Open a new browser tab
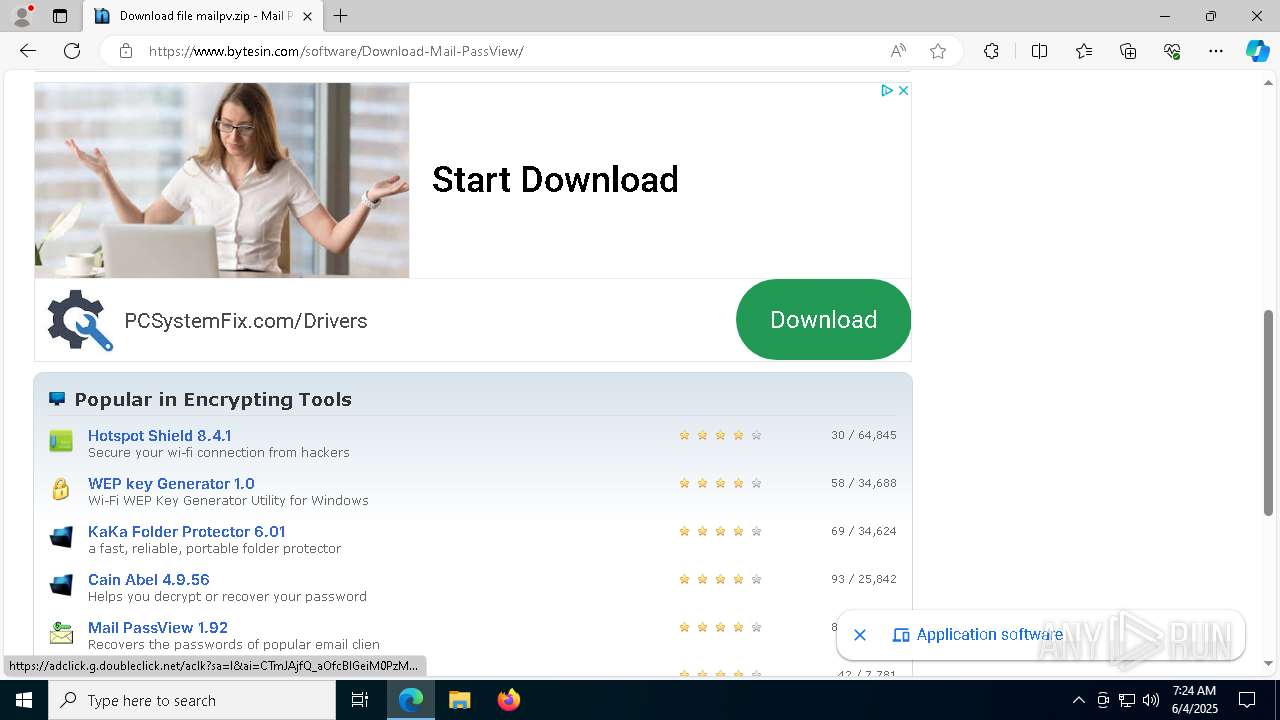1280x720 pixels. pyautogui.click(x=341, y=16)
